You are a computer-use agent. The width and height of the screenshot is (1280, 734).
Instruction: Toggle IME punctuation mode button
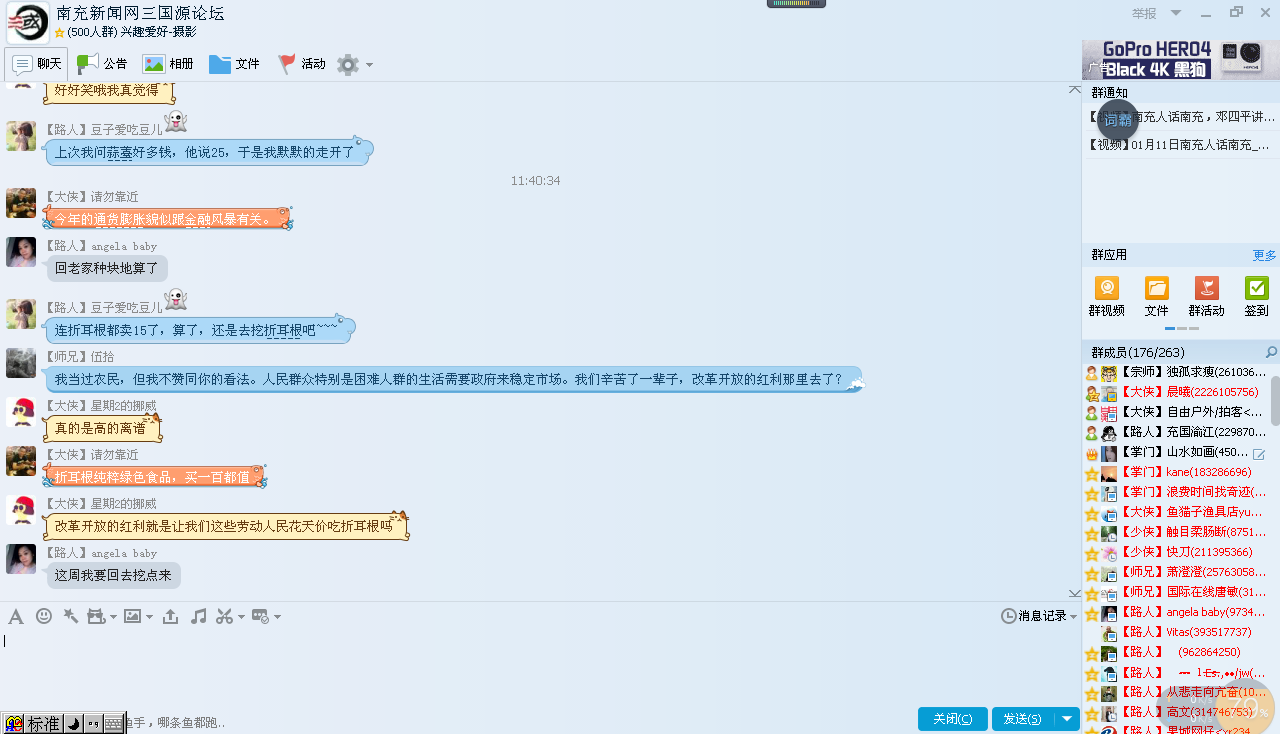(93, 724)
